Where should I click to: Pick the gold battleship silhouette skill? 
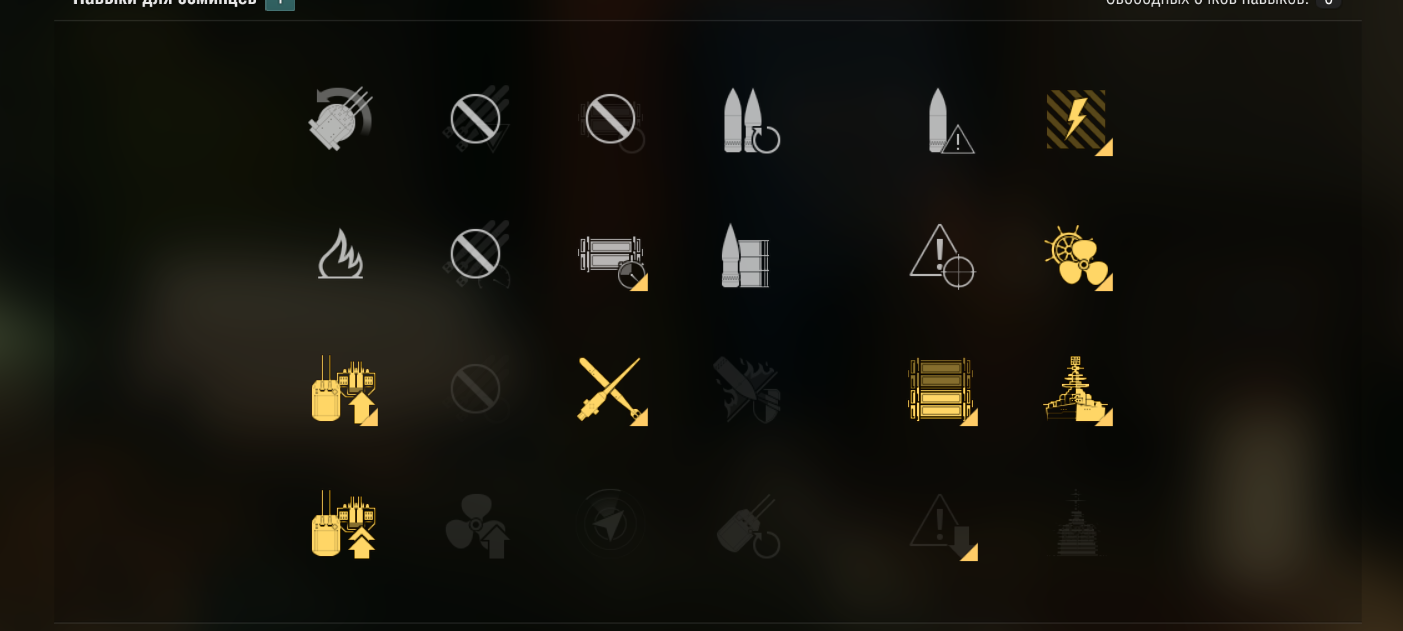click(x=1078, y=390)
